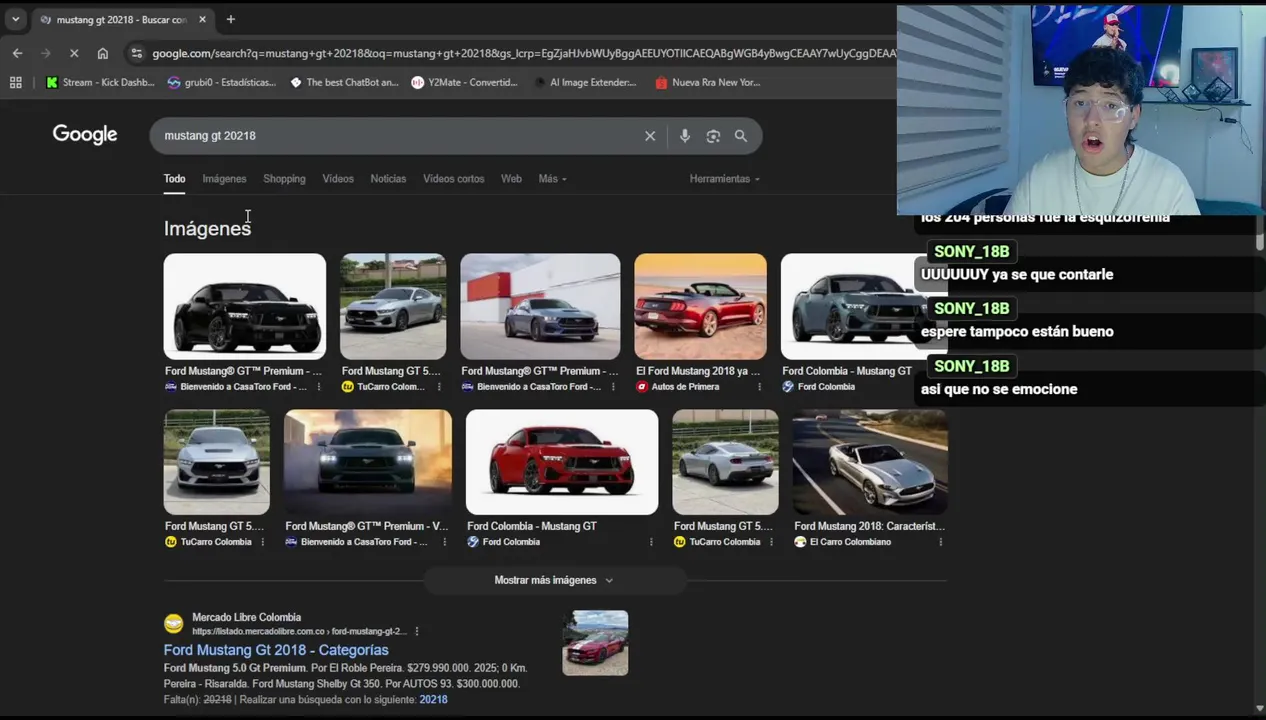Start voice search with the microphone icon

point(685,136)
